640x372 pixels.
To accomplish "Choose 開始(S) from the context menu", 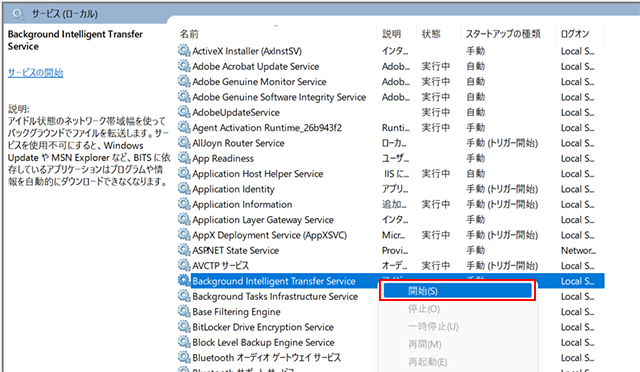I will coord(457,291).
